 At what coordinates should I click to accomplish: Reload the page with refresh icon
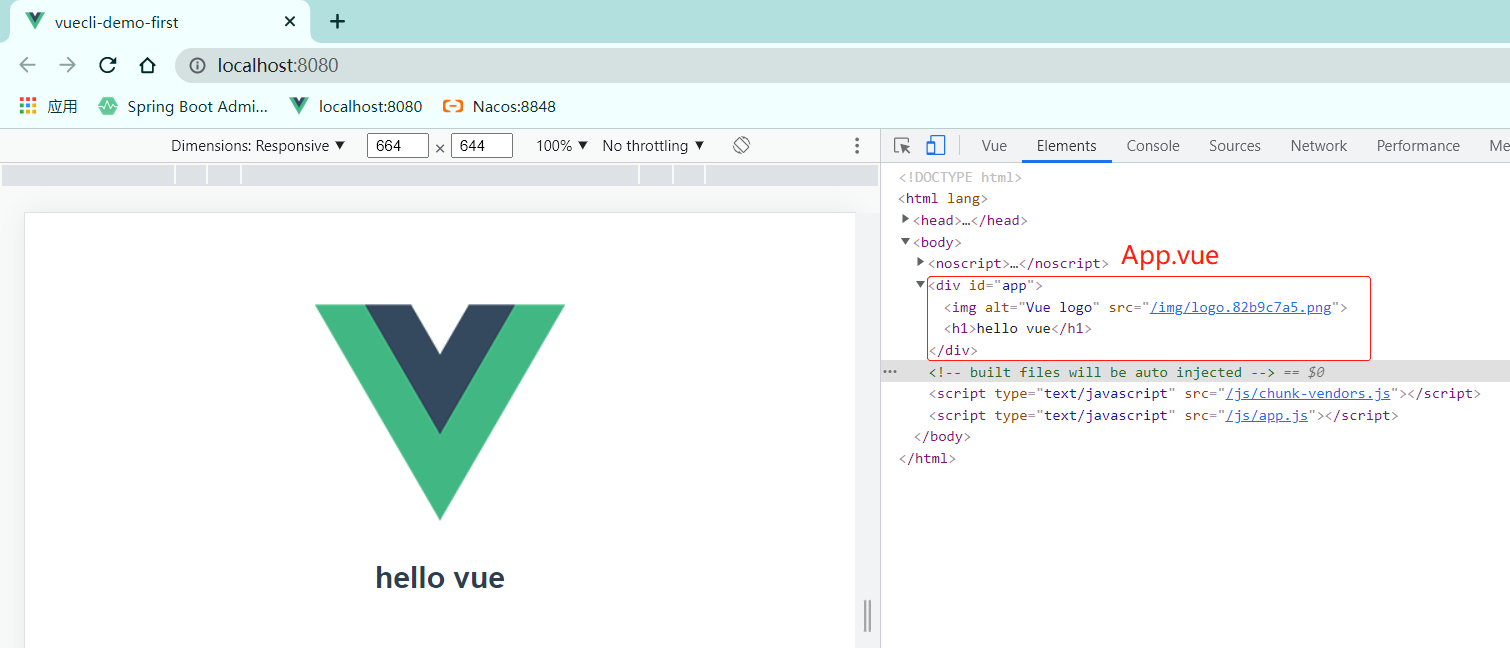(107, 65)
